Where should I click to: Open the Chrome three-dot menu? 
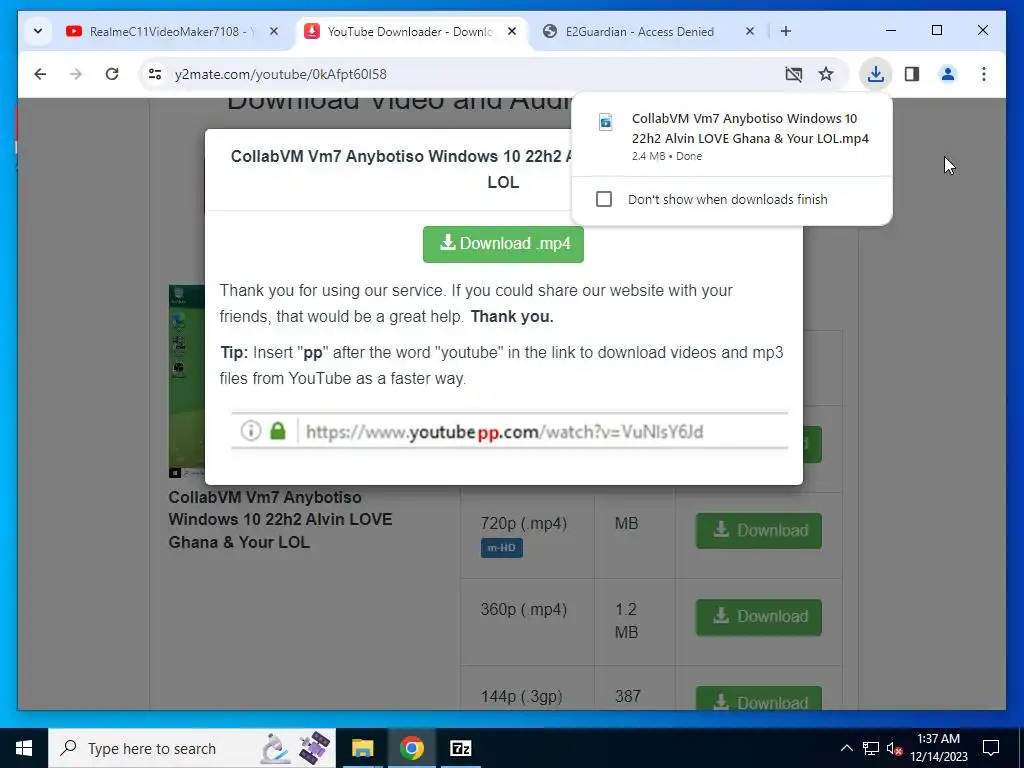[984, 74]
